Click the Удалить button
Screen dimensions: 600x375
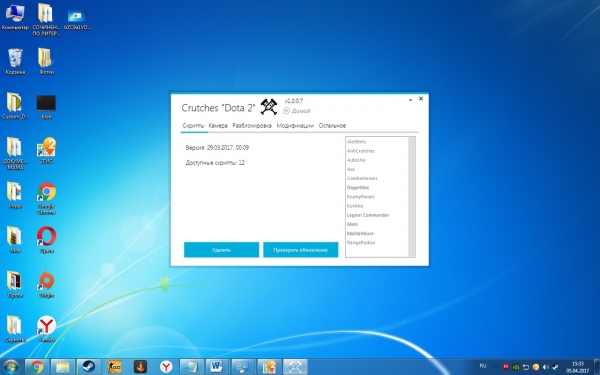[221, 250]
